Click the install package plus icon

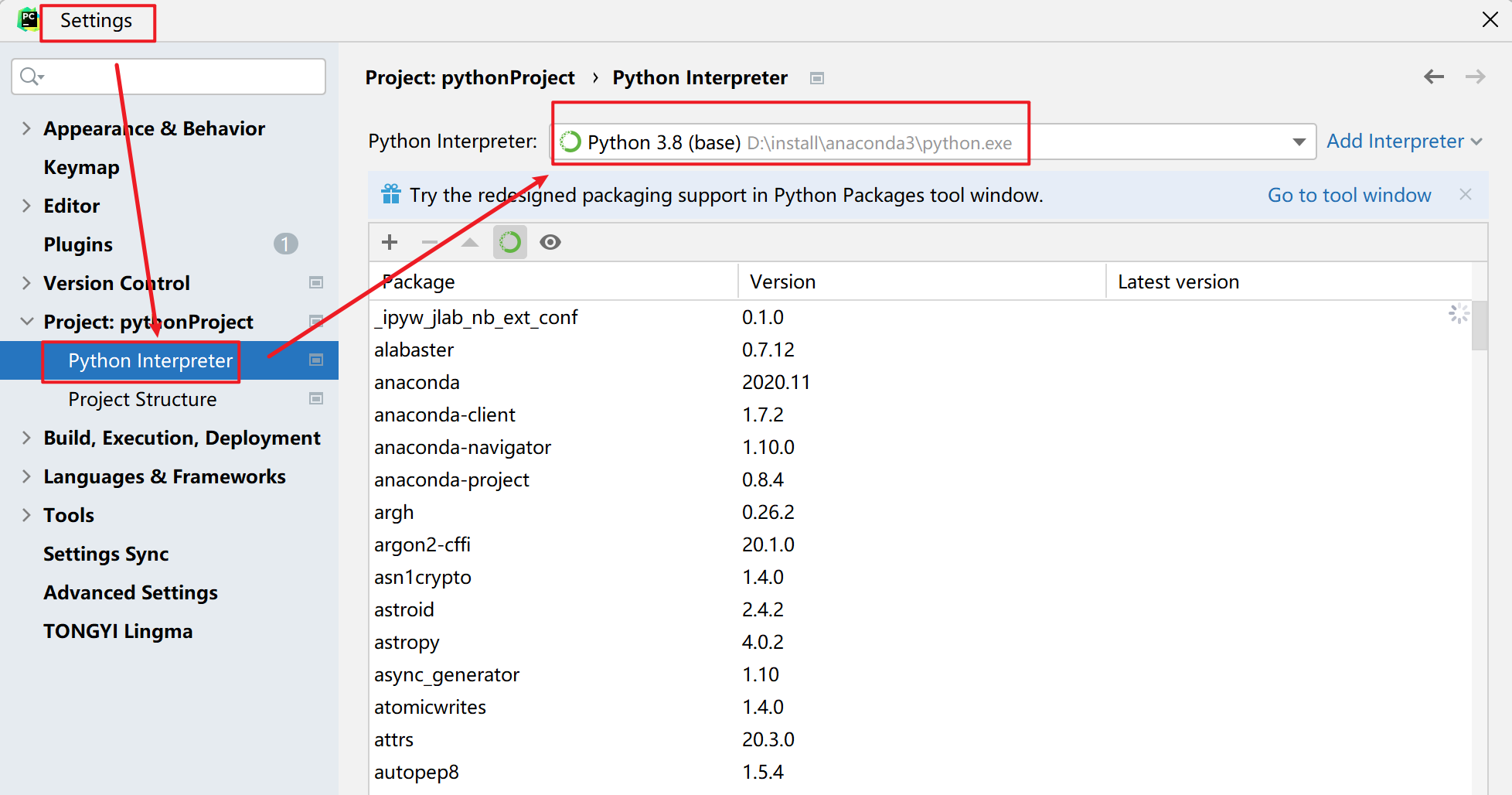pos(390,242)
